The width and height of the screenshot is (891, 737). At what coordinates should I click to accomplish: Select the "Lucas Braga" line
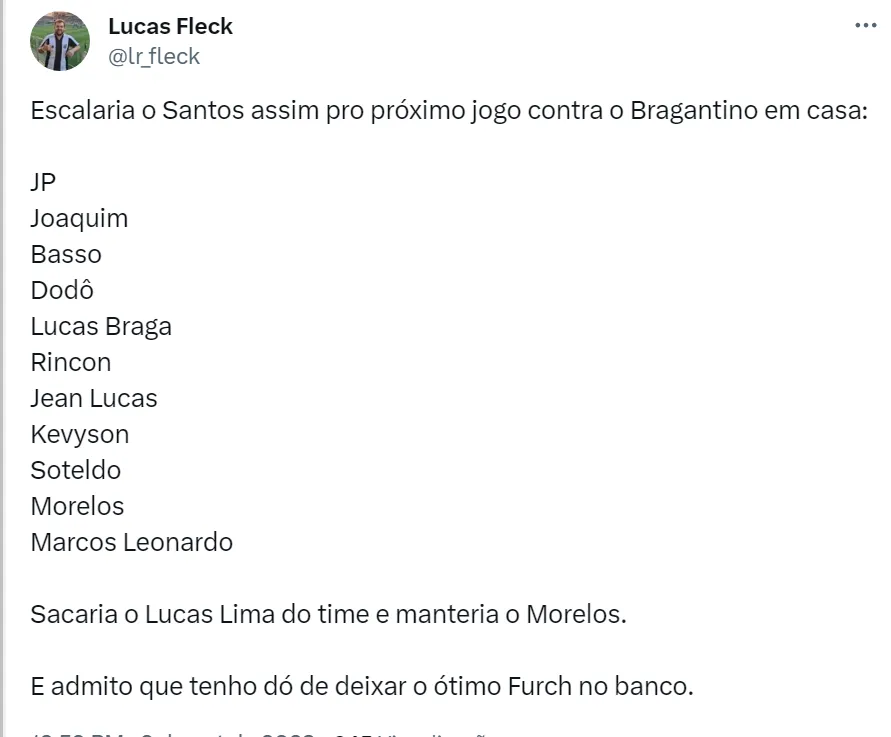click(x=101, y=326)
